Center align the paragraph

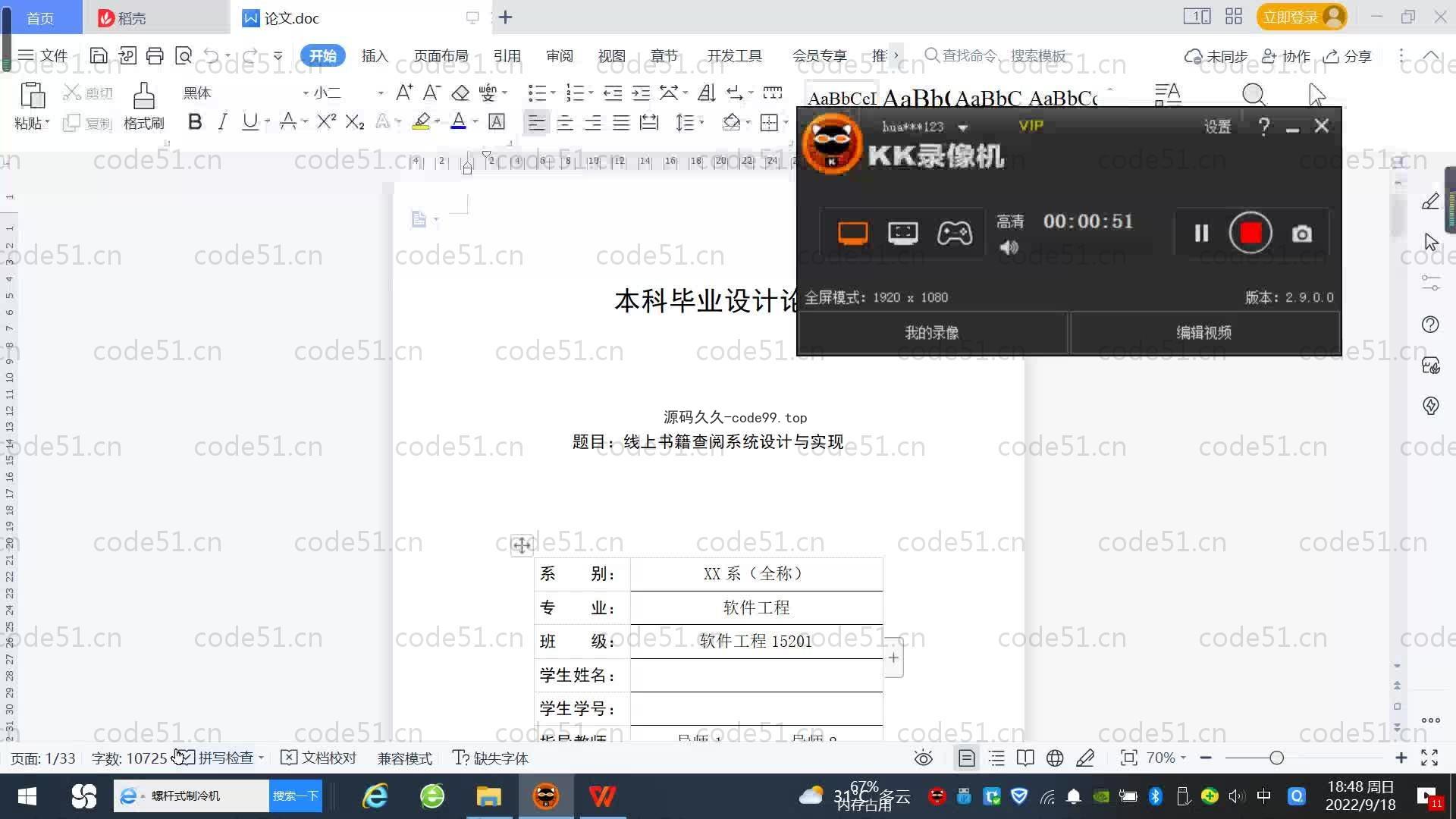point(565,122)
